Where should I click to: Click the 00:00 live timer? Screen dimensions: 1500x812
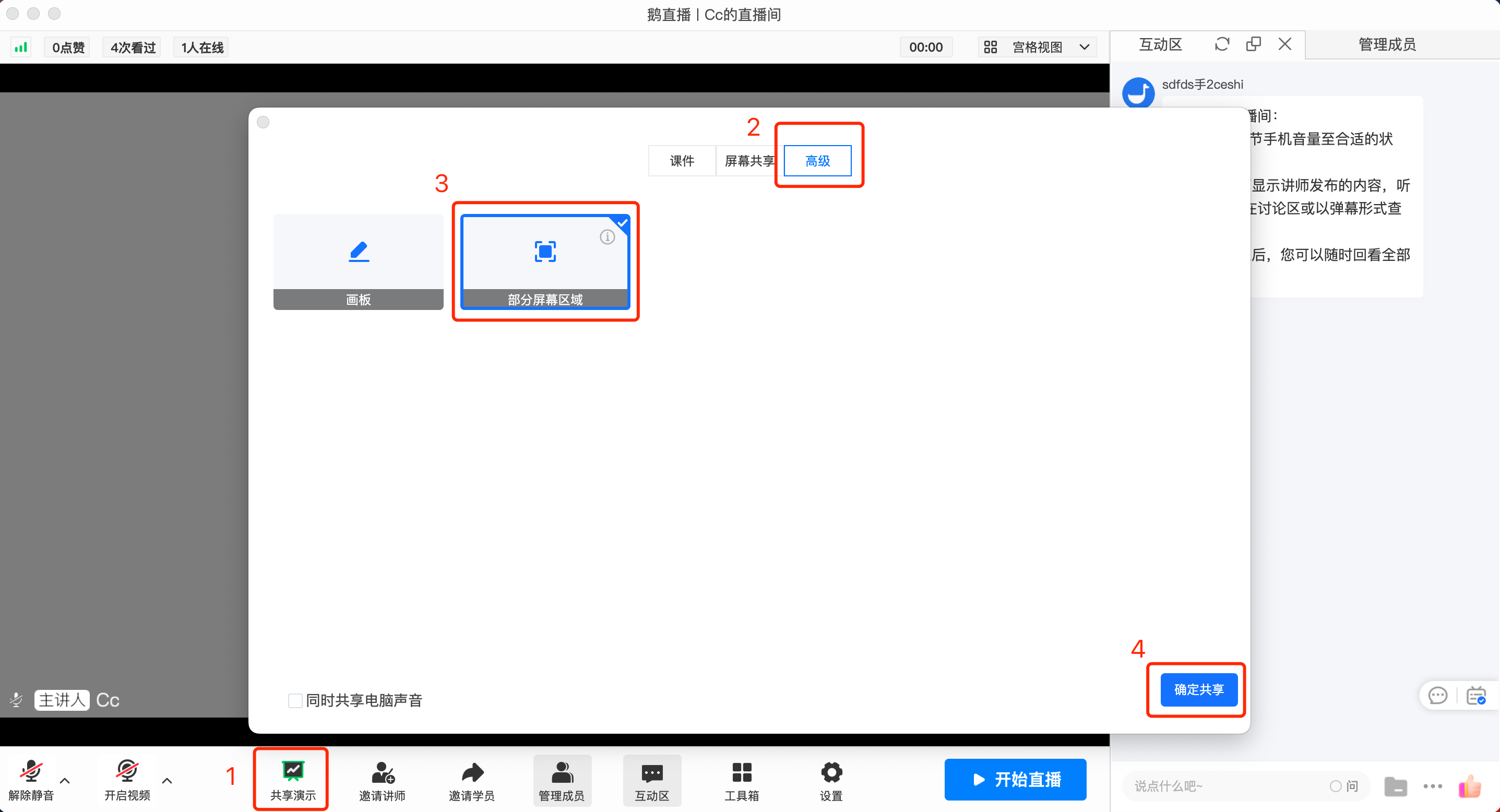pos(926,47)
